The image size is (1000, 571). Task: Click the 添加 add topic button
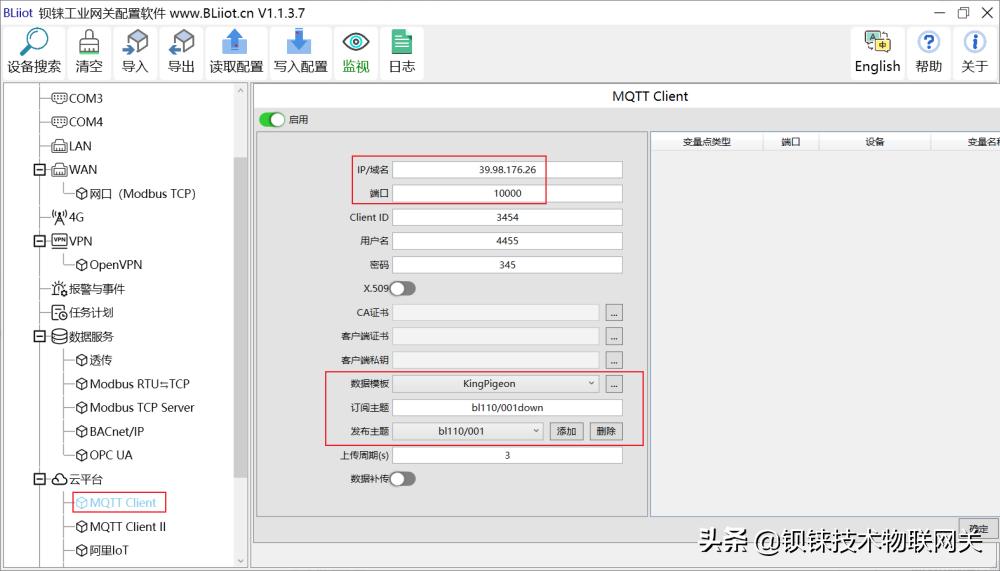[x=566, y=431]
